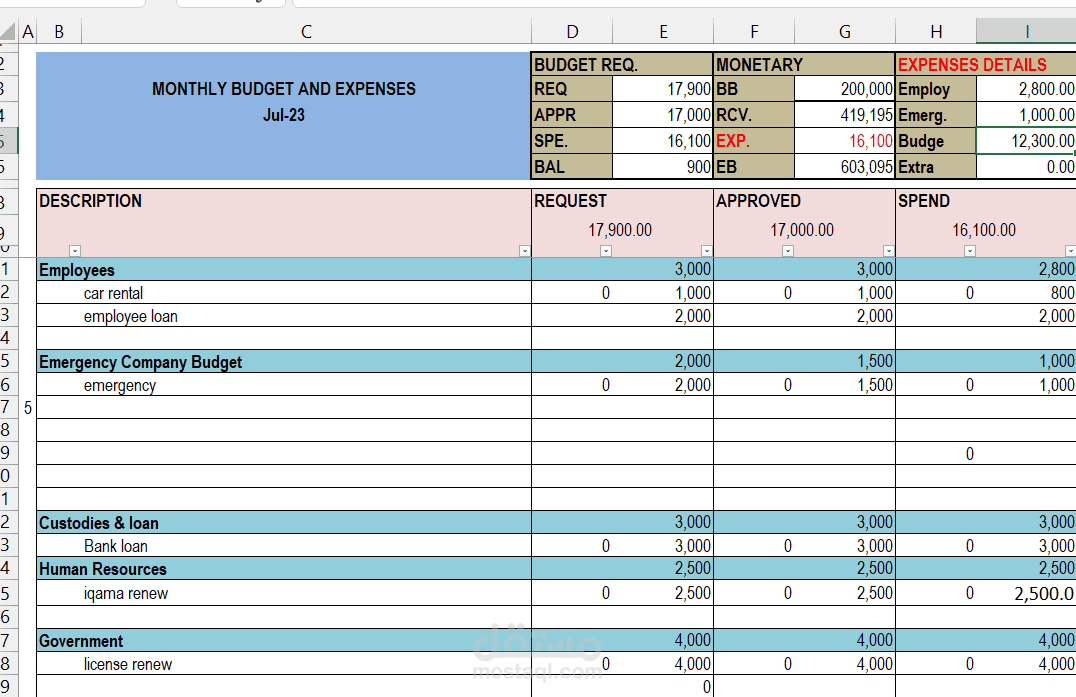Select column G header
The width and height of the screenshot is (1076, 697).
pyautogui.click(x=845, y=32)
